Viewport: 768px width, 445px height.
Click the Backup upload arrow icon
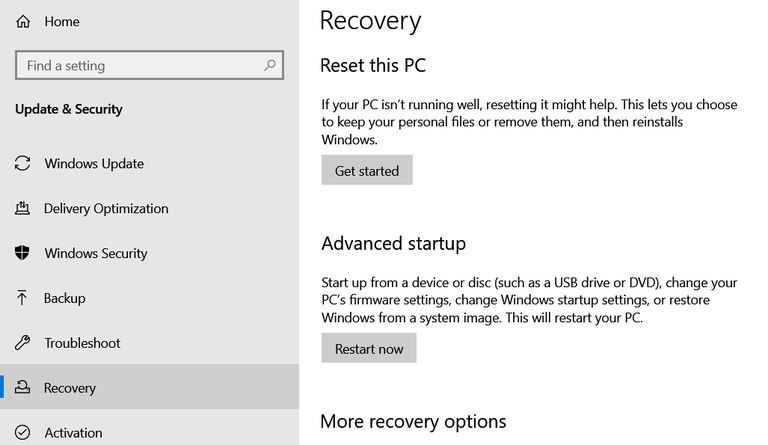pos(23,298)
